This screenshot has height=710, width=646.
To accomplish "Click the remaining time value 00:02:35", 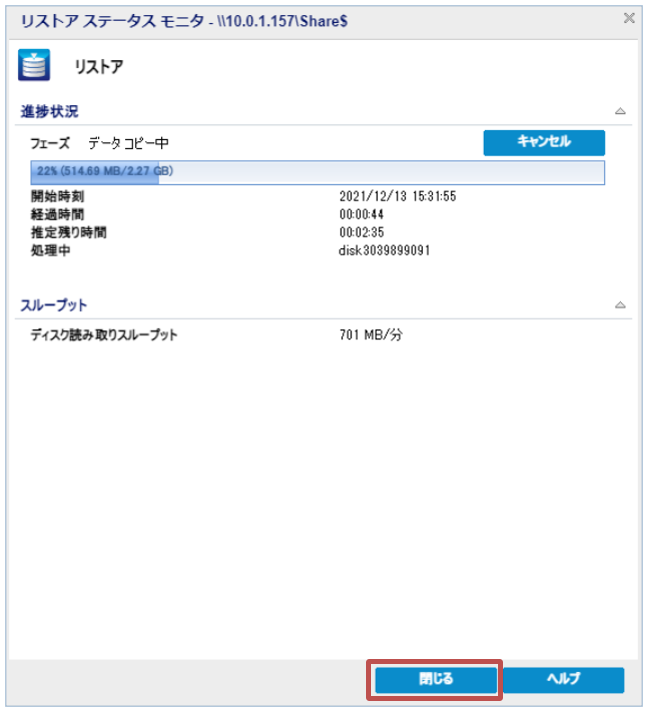I will click(361, 232).
